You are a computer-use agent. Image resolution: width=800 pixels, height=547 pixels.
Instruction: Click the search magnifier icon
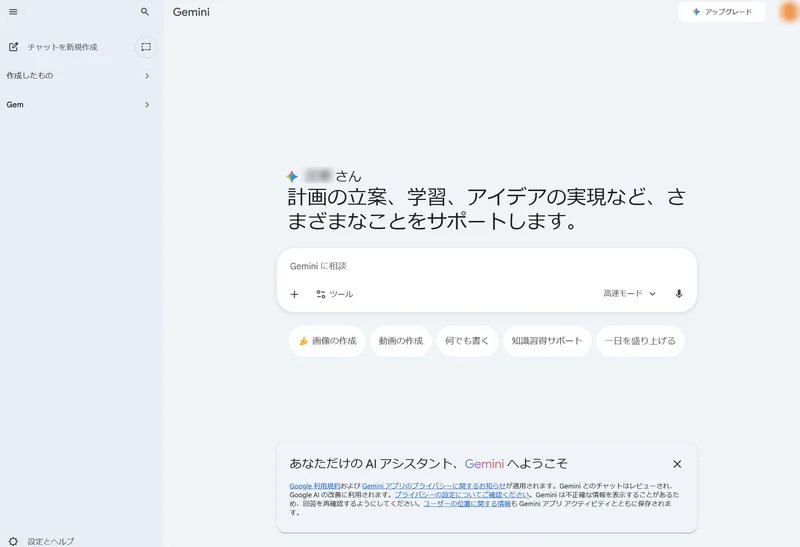pyautogui.click(x=145, y=12)
